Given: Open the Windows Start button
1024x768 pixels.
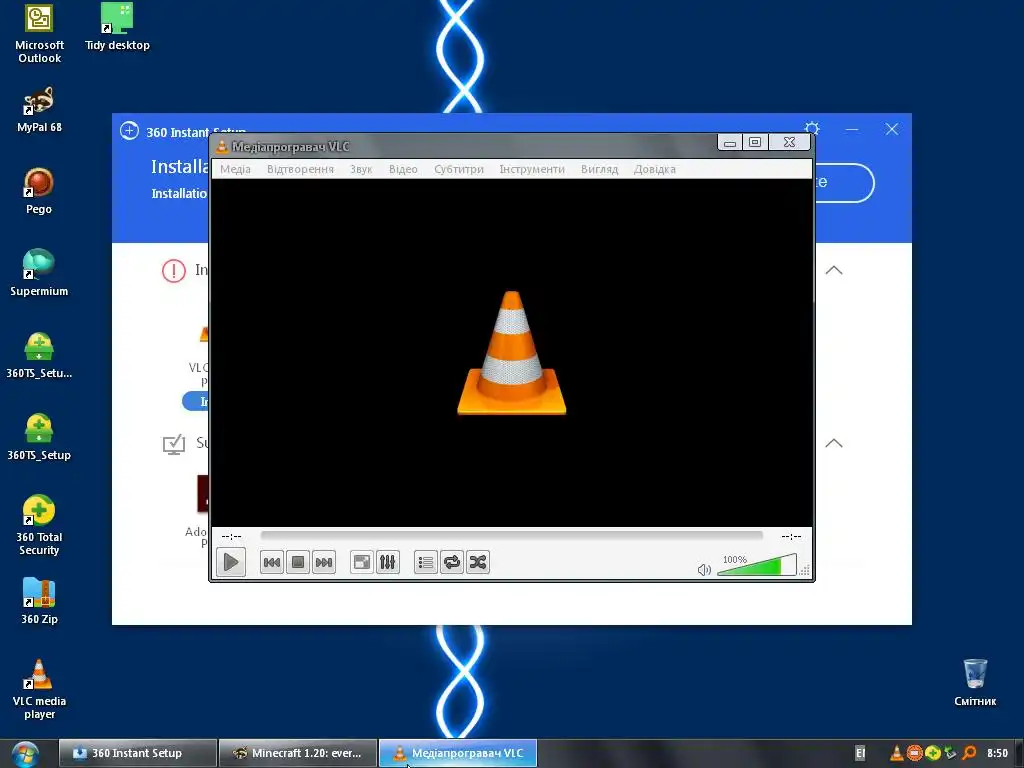Looking at the screenshot, I should click(x=25, y=754).
